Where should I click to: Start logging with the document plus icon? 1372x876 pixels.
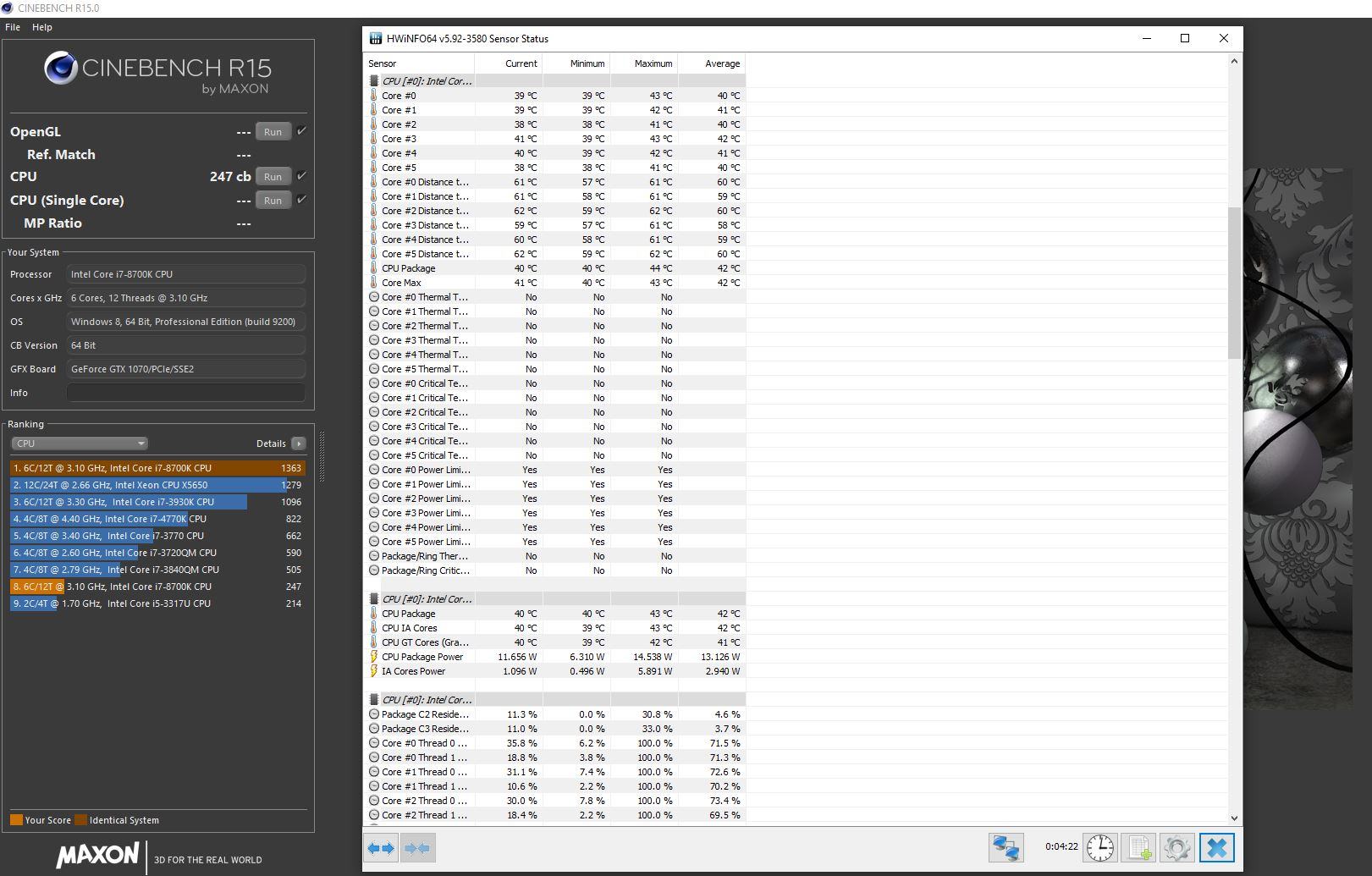pos(1139,847)
